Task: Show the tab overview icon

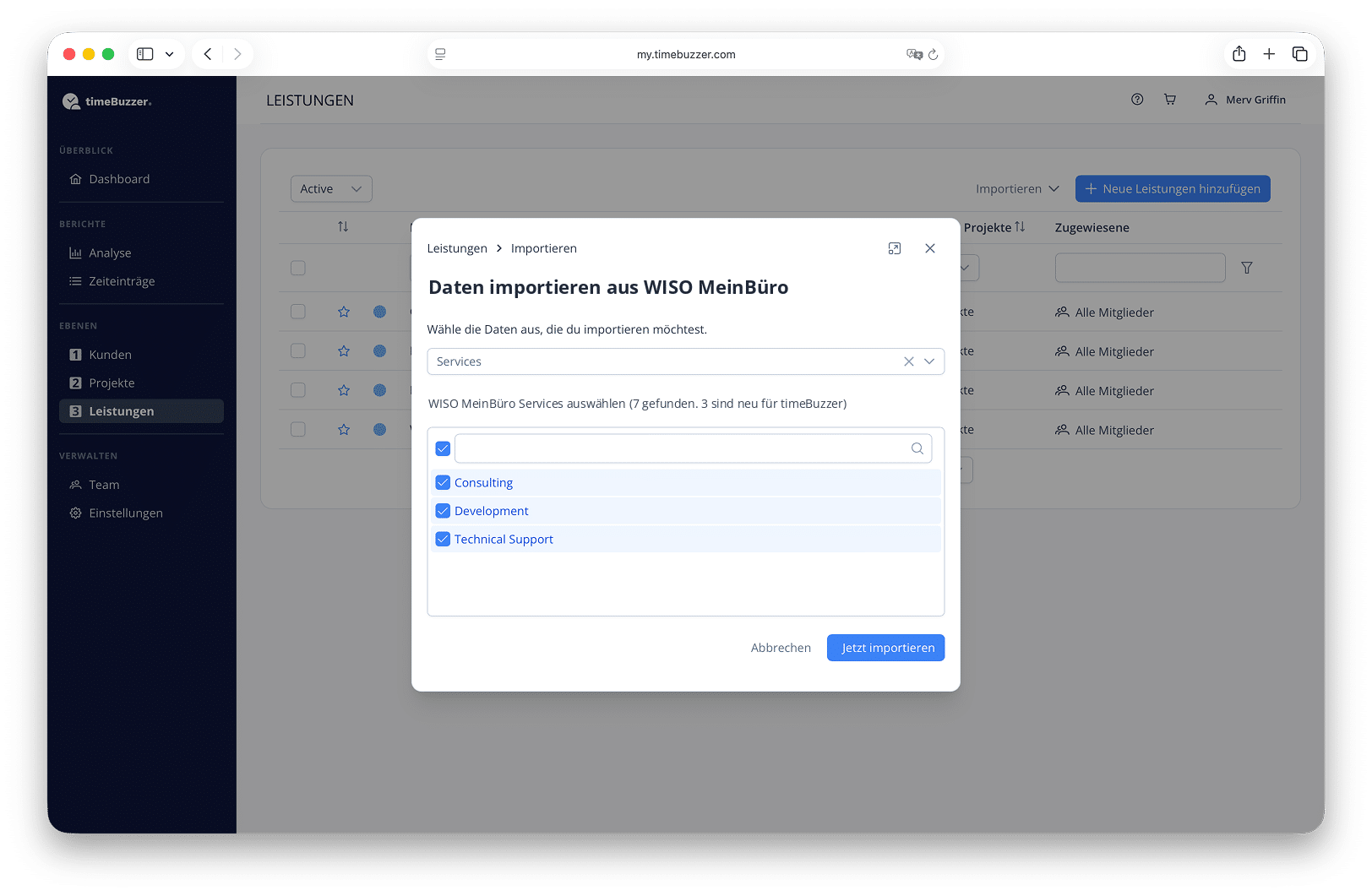Action: (x=1300, y=54)
